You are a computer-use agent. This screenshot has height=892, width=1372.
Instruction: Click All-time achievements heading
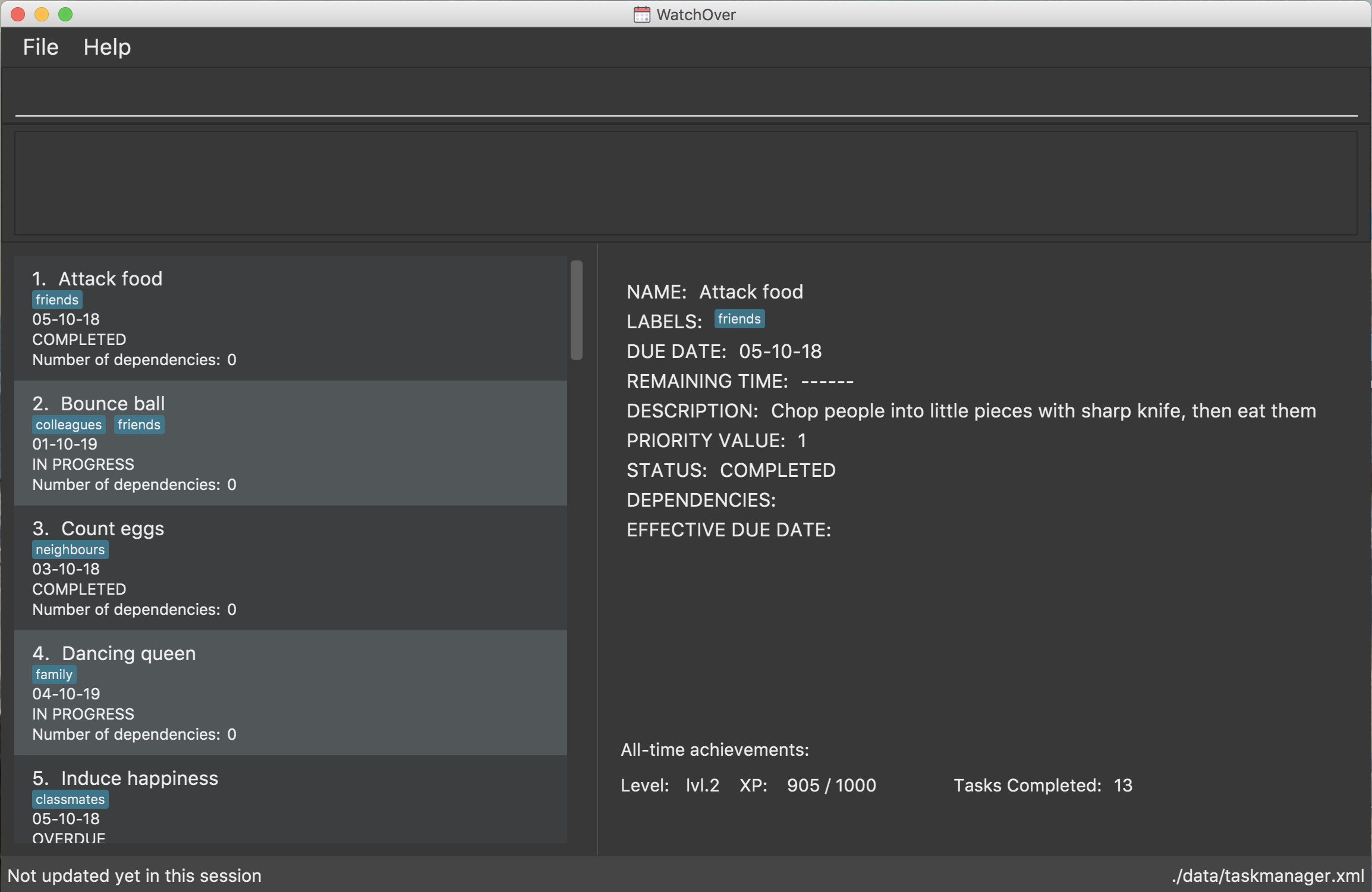[715, 750]
